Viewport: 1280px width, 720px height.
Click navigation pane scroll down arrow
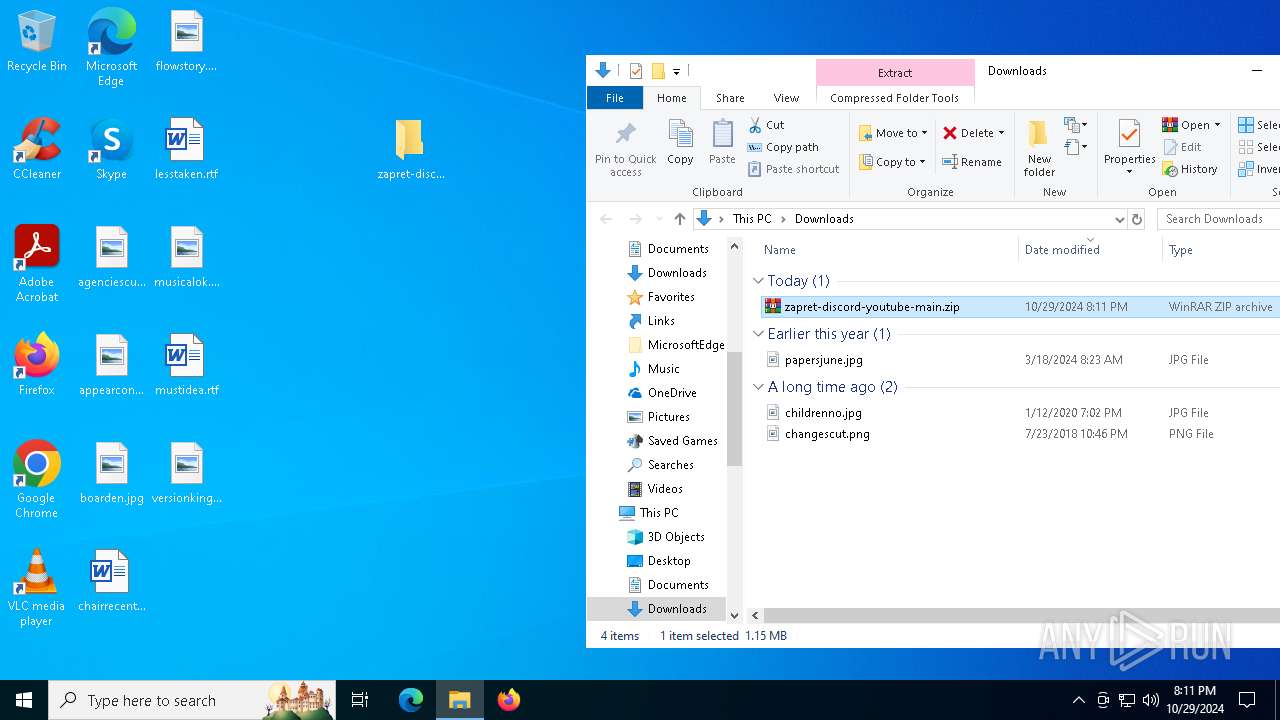click(734, 616)
